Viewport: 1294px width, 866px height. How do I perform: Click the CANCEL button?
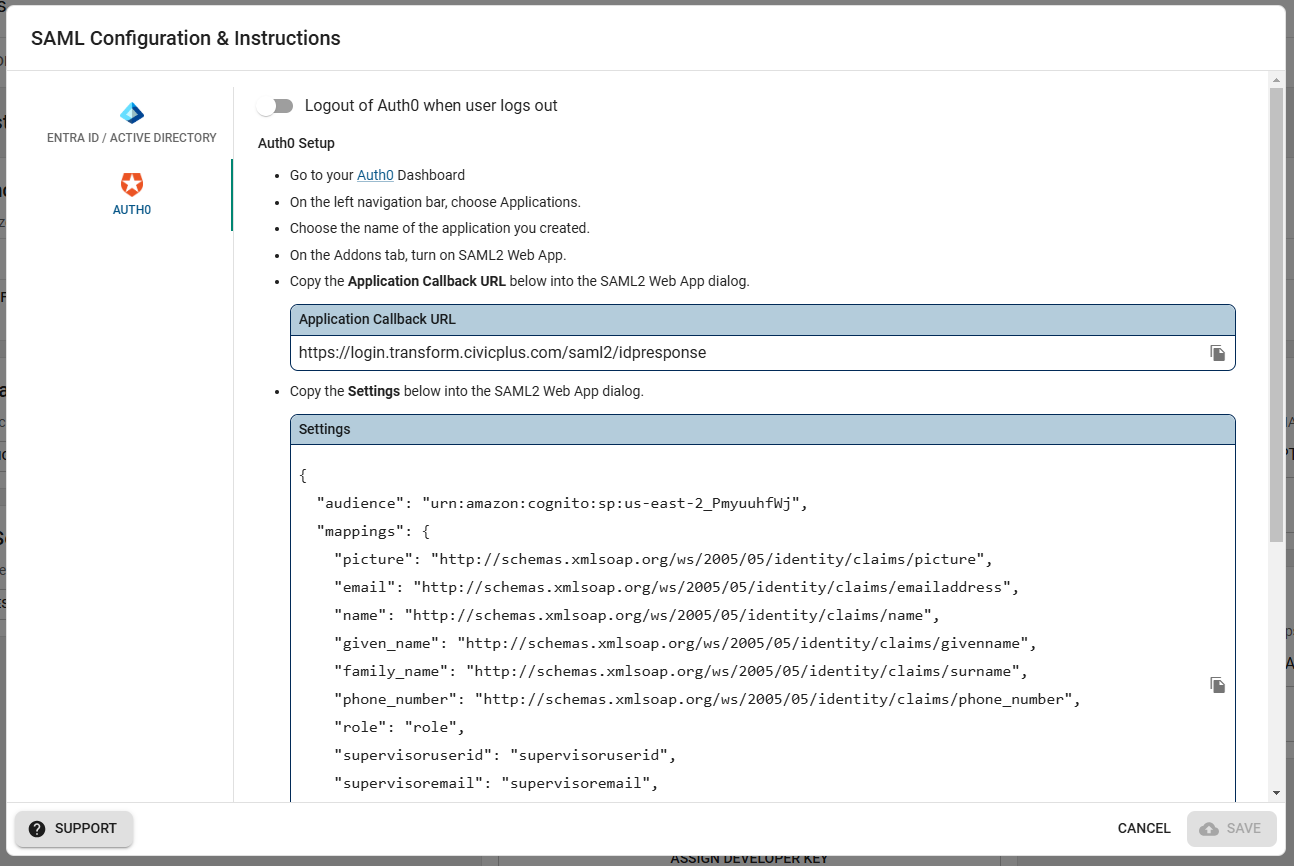click(x=1144, y=829)
